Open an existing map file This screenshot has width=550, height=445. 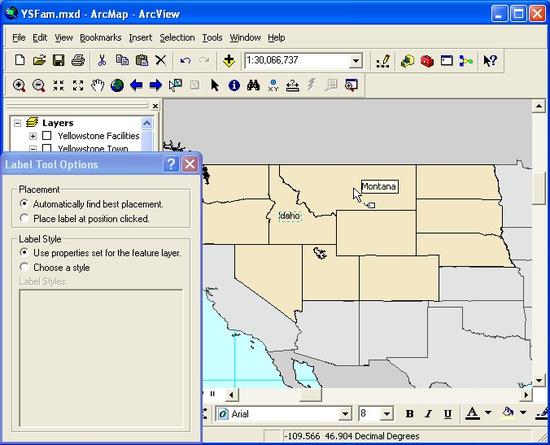39,60
